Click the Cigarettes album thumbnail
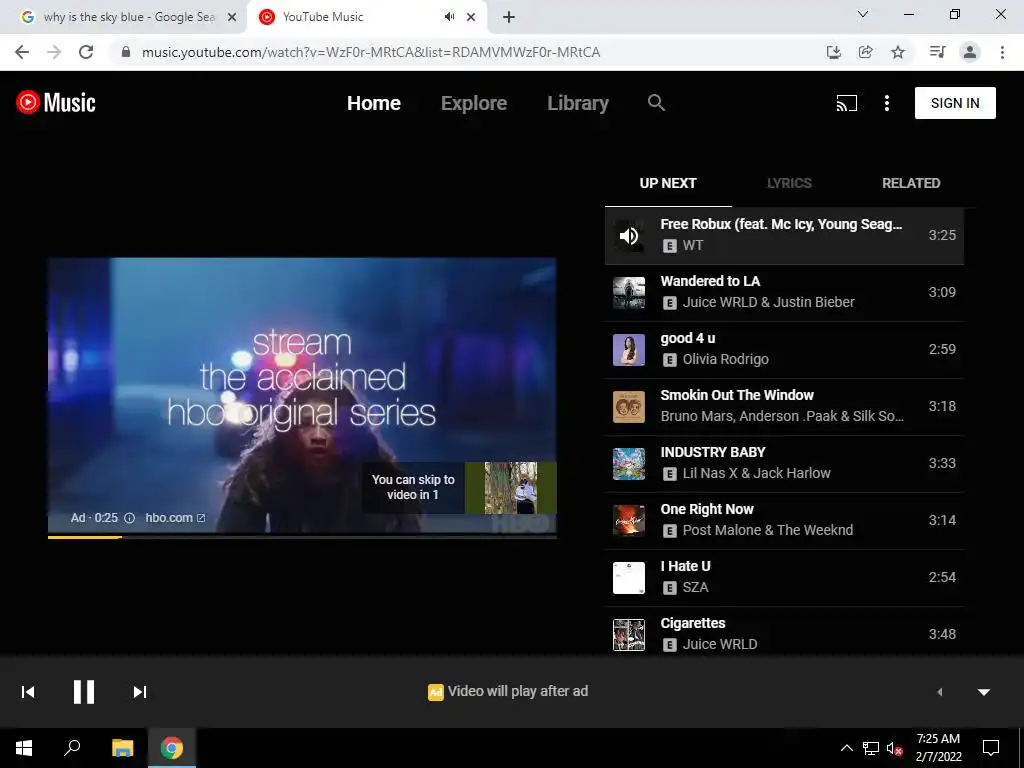Viewport: 1024px width, 768px height. 629,635
